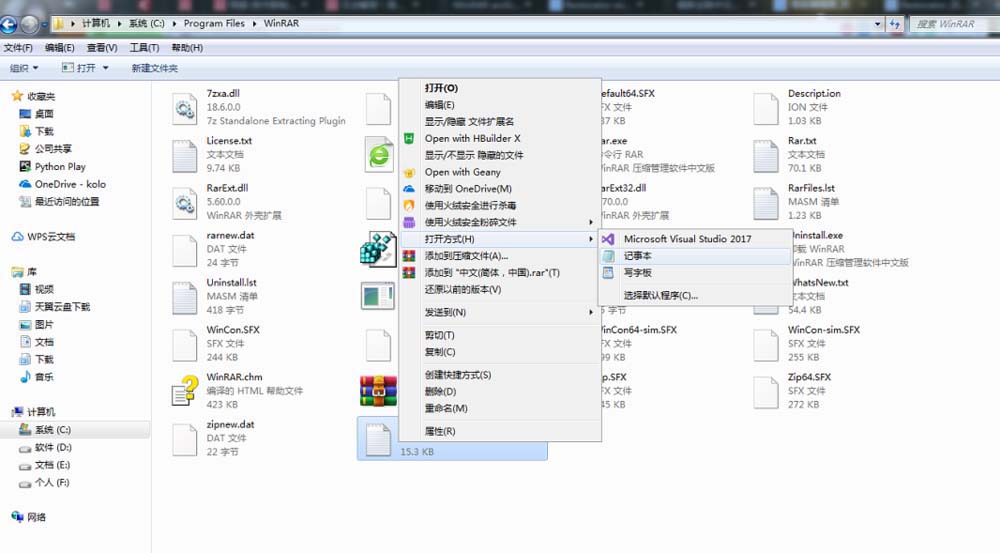Screen dimensions: 1000x553
Task: Select 桌面 in favorites sidebar
Action: click(x=44, y=114)
